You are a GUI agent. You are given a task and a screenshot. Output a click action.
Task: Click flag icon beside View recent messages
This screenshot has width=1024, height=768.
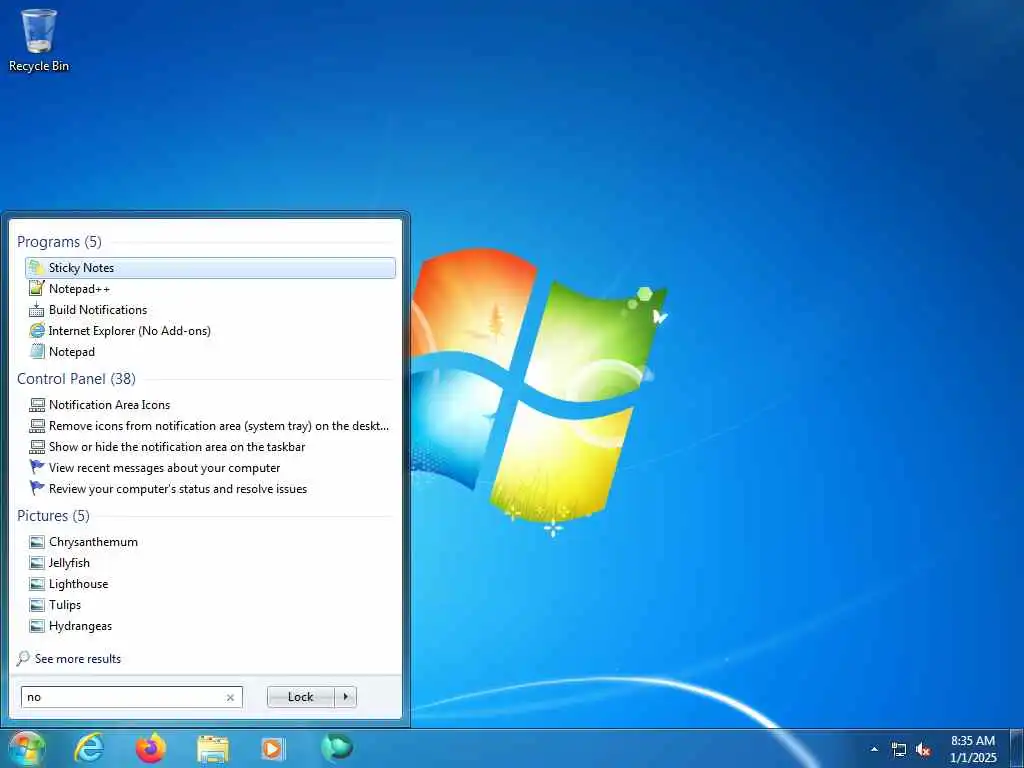point(37,468)
